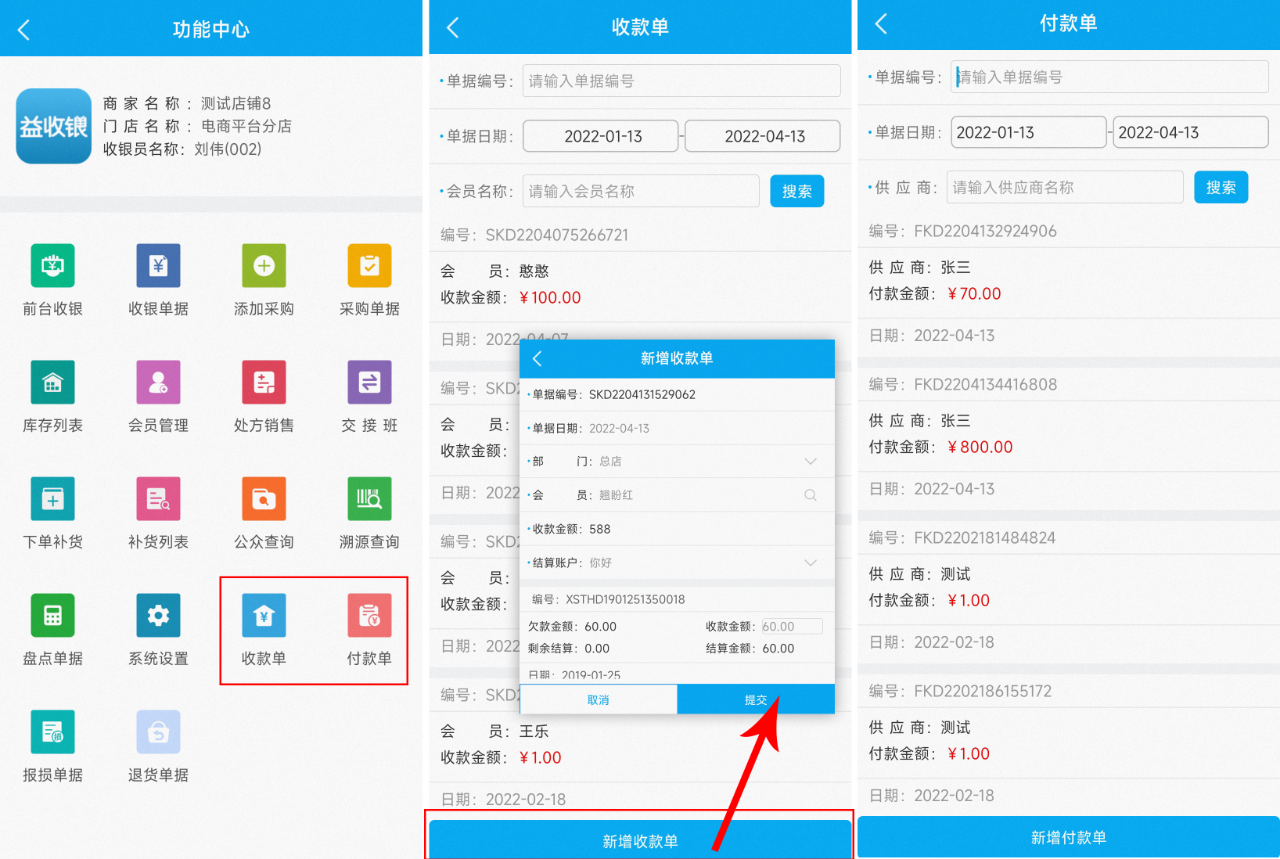Open 库存列表 inventory list icon
Screen dimensions: 1280x859
[x=52, y=382]
